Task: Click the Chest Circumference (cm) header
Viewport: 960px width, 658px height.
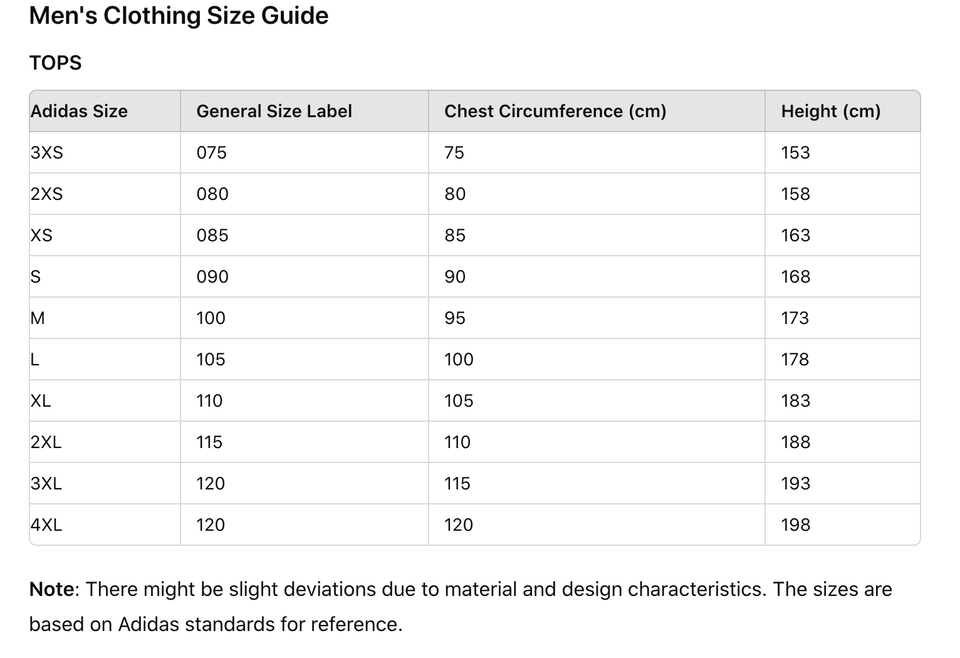Action: click(x=555, y=111)
